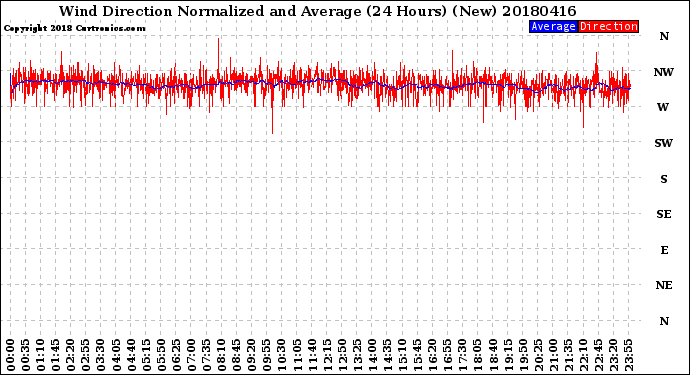
Task: Click the S axis label
Action: [x=664, y=179]
